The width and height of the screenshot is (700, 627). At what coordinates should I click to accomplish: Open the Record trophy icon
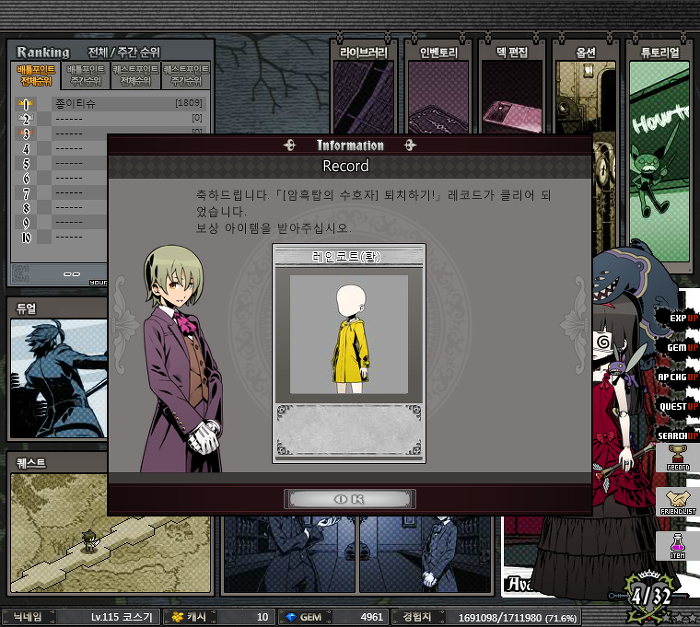678,458
